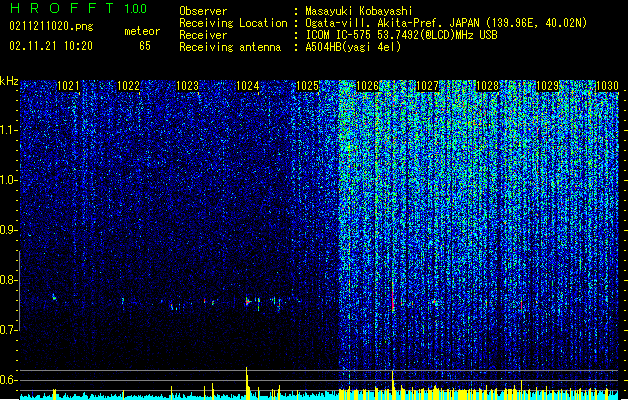Click the 0.6 frequency axis label
Viewport: 629px width, 400px height.
pos(8,380)
